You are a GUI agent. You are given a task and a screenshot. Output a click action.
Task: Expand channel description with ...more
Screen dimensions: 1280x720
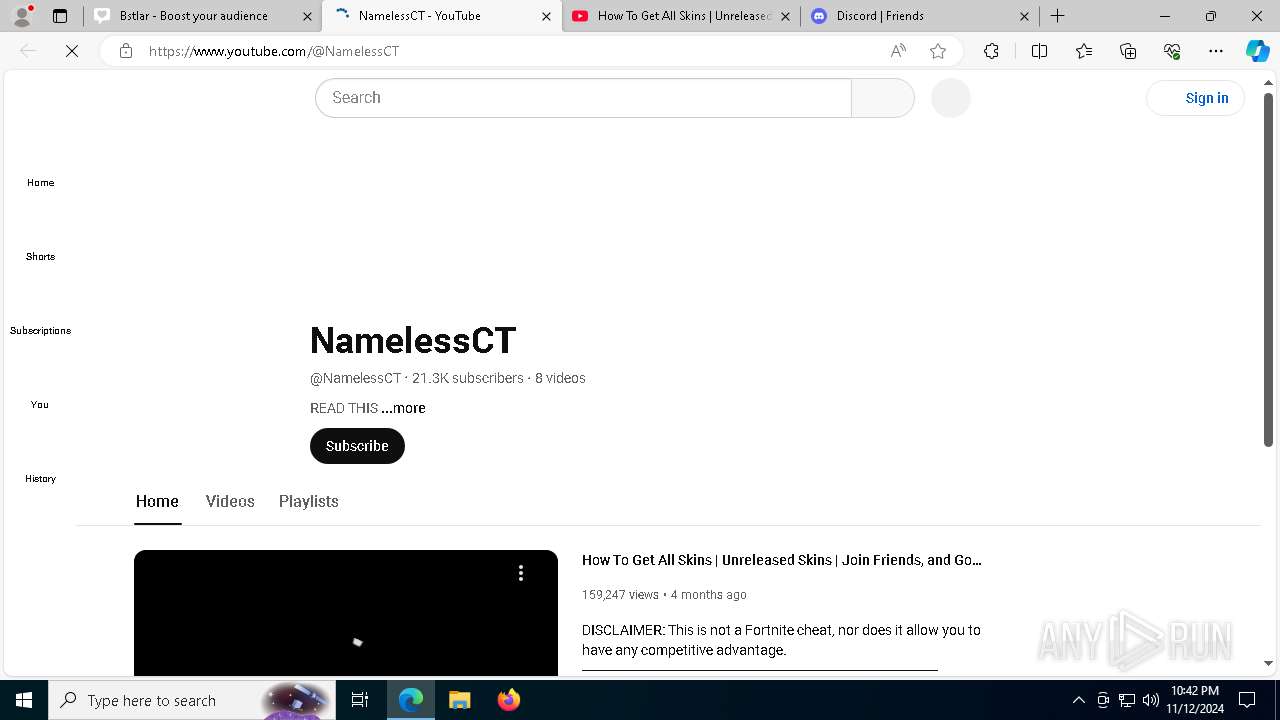403,408
